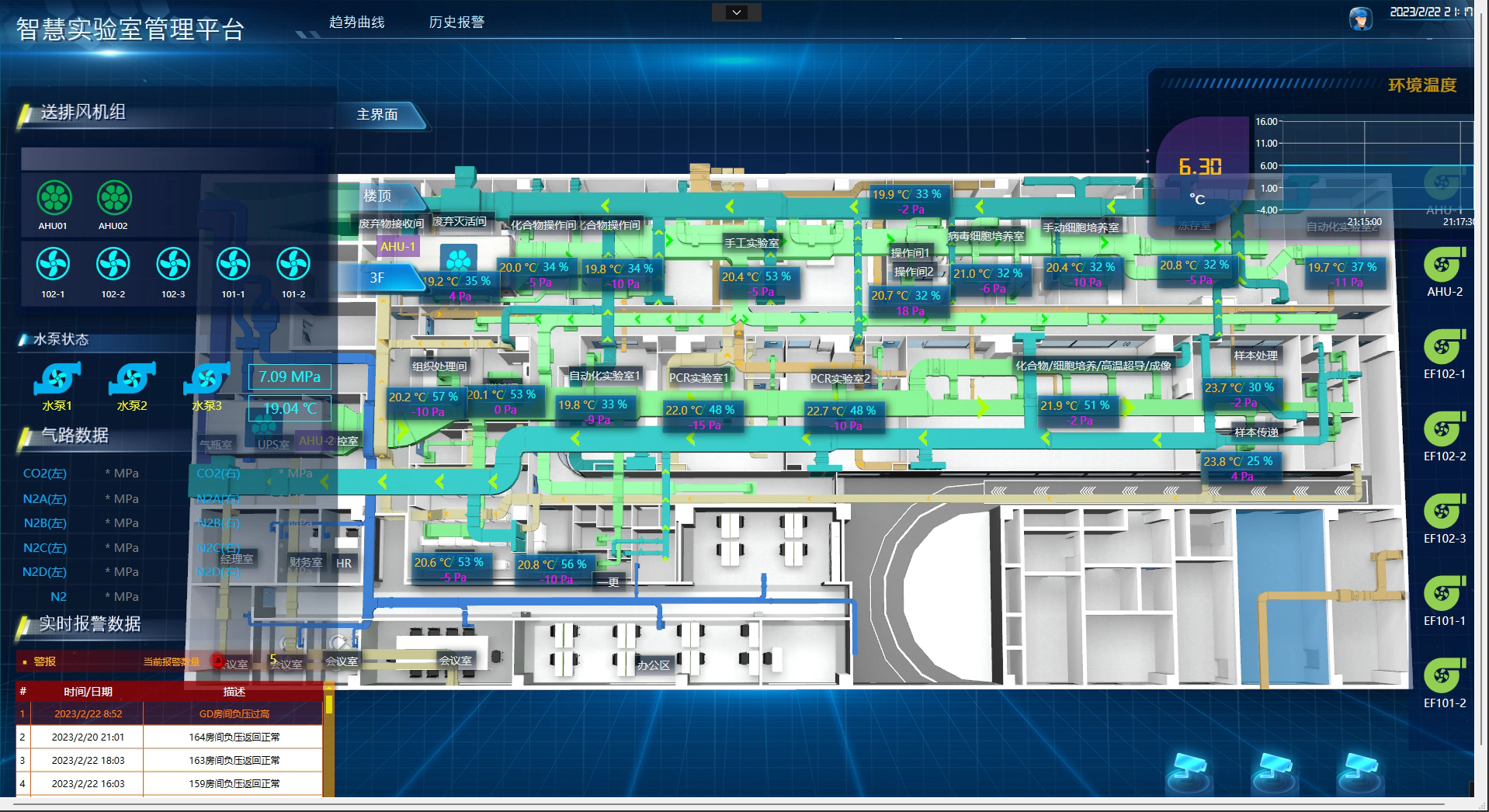Click the EF102-3 blower icon
This screenshot has width=1489, height=812.
tap(1444, 512)
